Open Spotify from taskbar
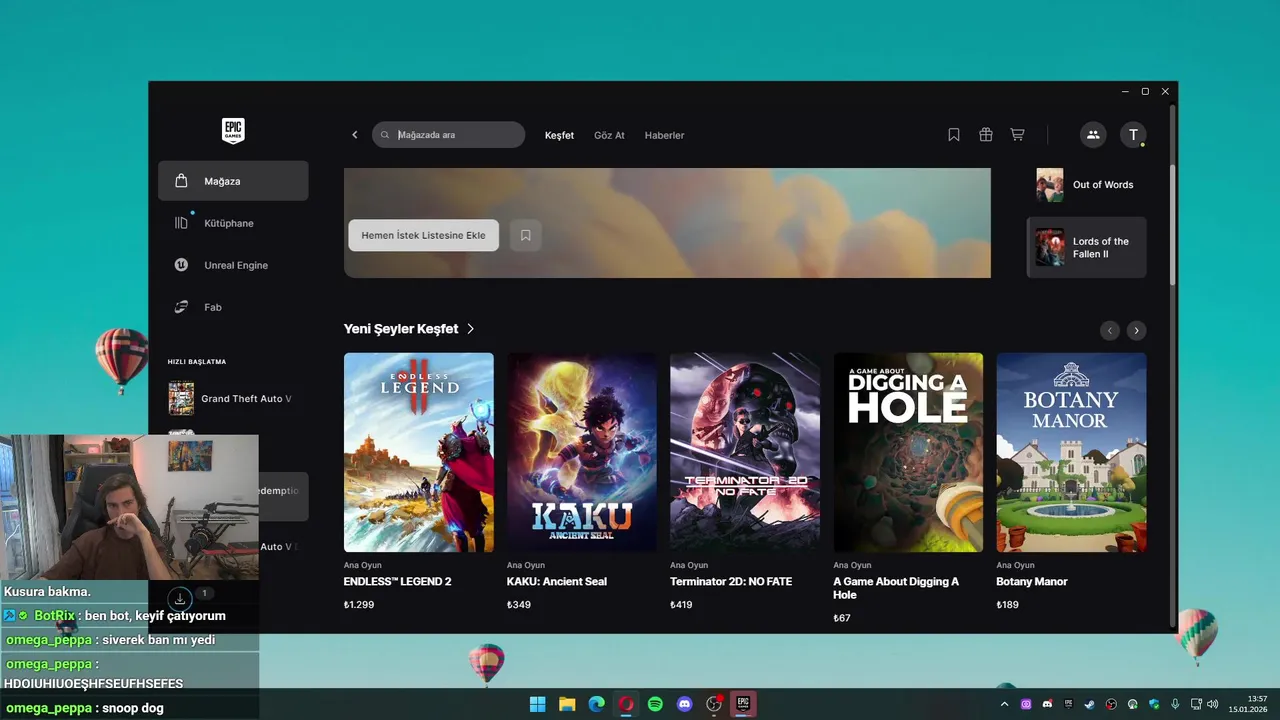 tap(655, 704)
